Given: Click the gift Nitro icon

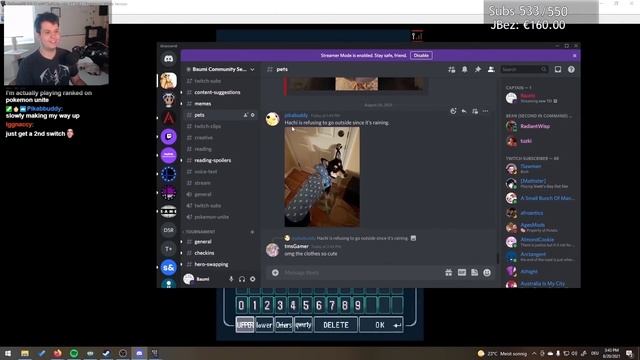Looking at the screenshot, I should click(449, 273).
